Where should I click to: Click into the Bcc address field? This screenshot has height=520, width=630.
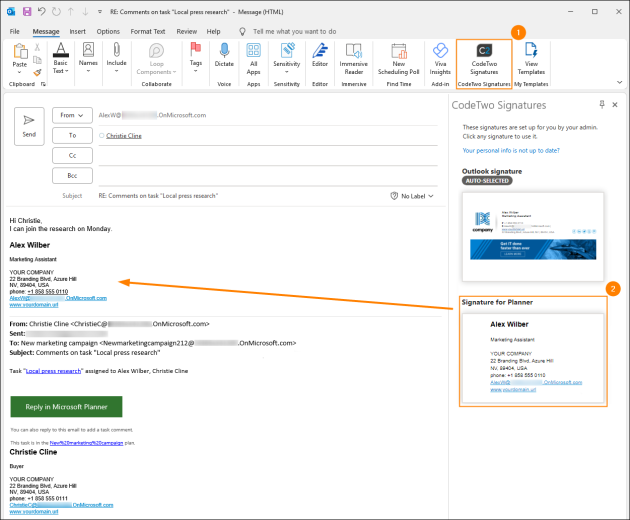coord(268,176)
